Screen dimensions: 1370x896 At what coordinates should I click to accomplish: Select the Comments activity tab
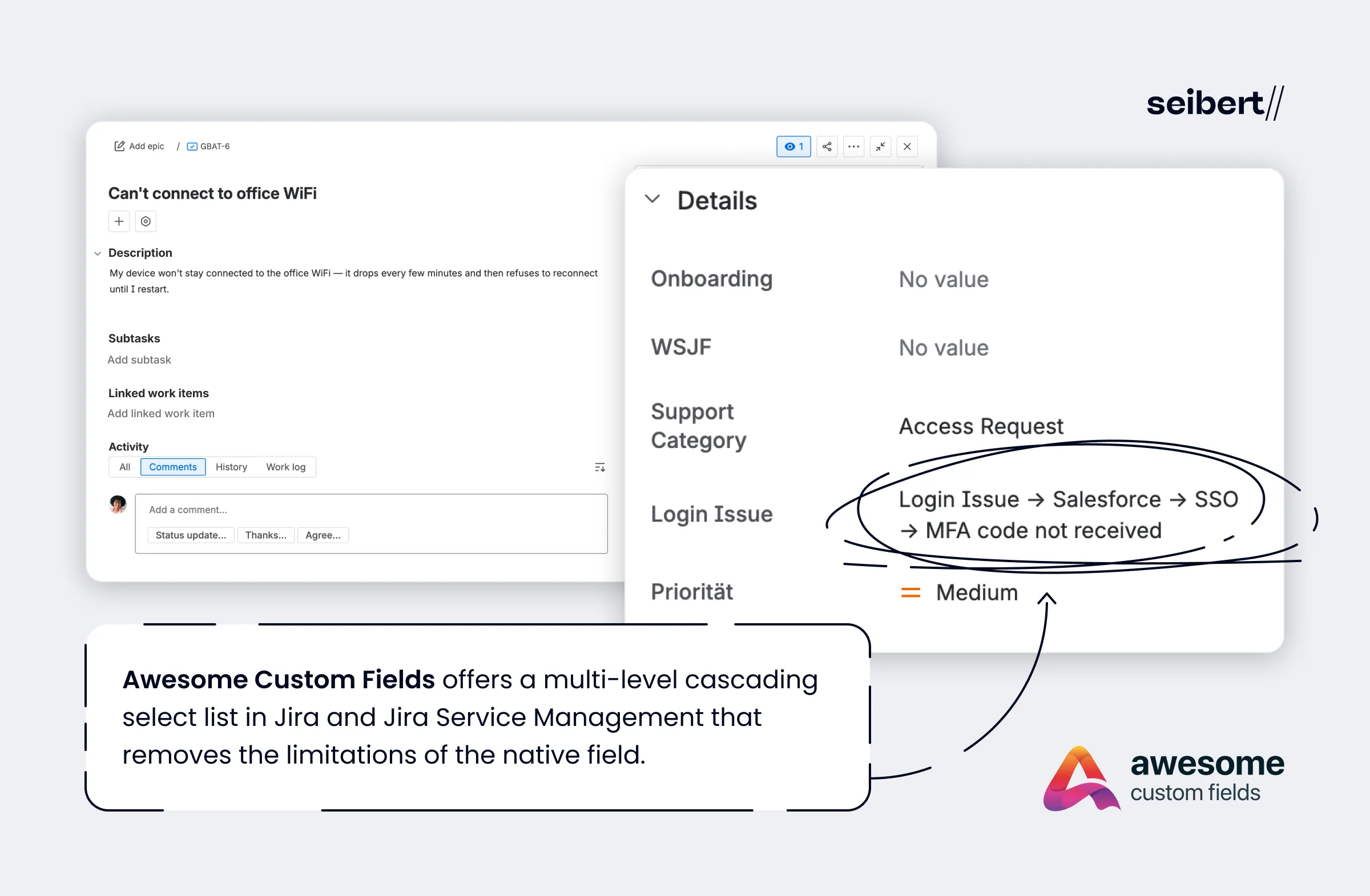coord(173,467)
